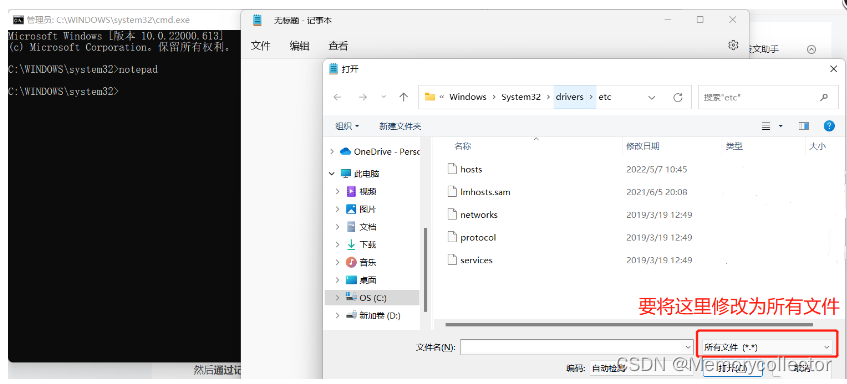Expand the 视频 tree node
The width and height of the screenshot is (847, 384).
pyautogui.click(x=338, y=191)
